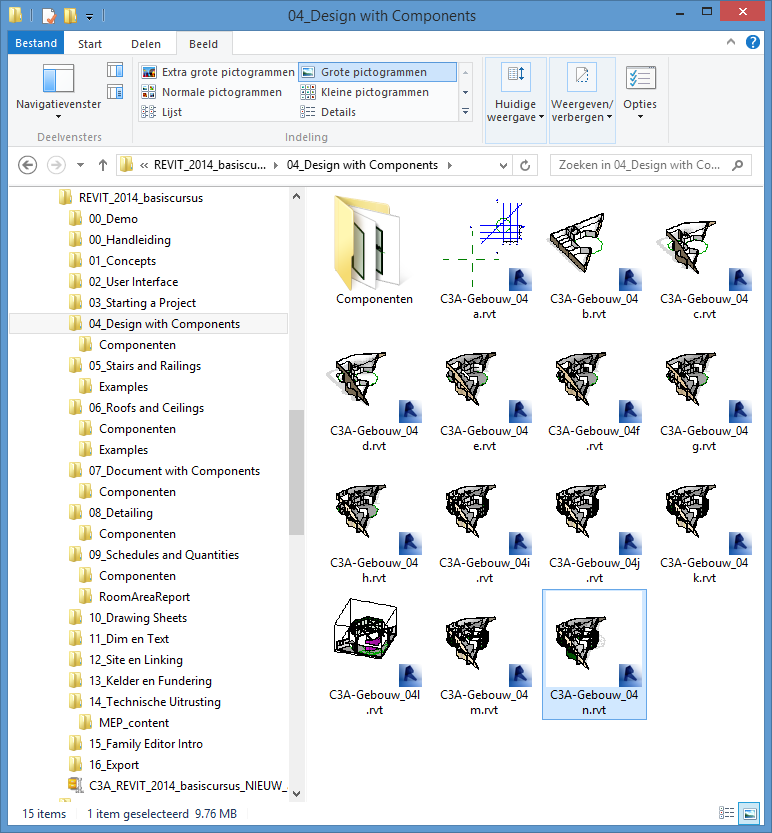
Task: Switch to details view via status bar icon
Action: tap(726, 813)
